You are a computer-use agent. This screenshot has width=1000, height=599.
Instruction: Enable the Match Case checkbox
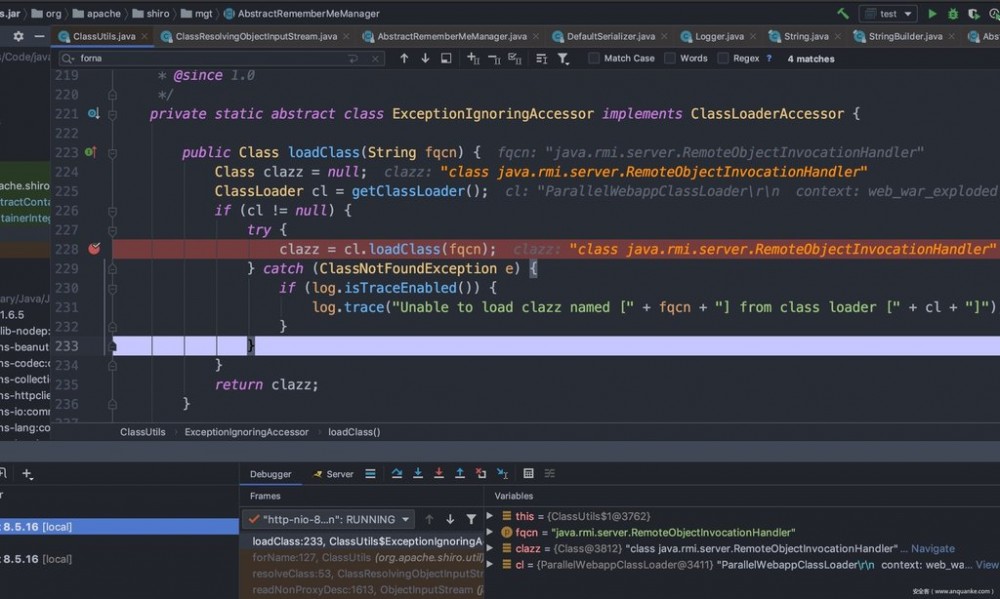[594, 59]
